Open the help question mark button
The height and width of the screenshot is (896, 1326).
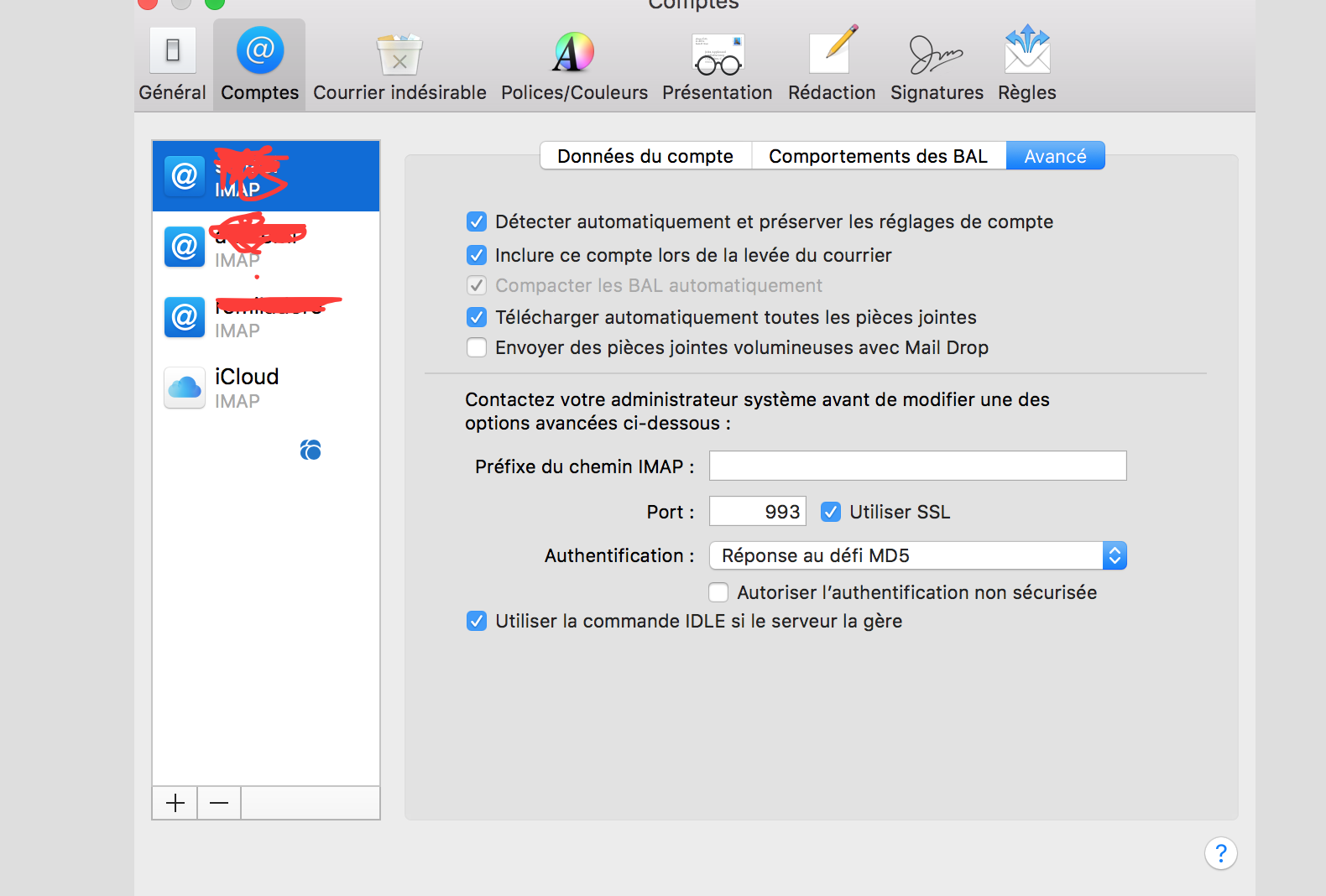pos(1220,853)
